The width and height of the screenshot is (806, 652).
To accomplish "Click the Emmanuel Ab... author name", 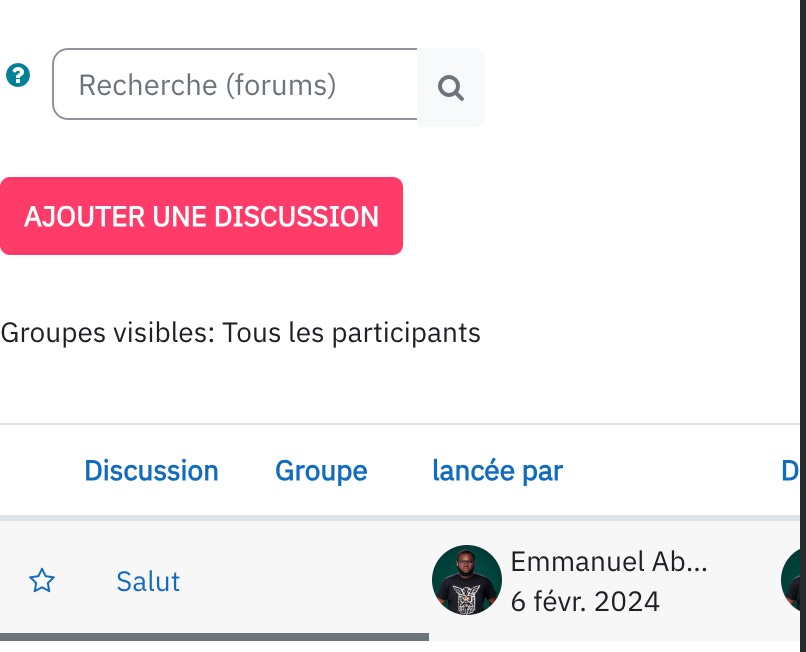I will point(609,561).
